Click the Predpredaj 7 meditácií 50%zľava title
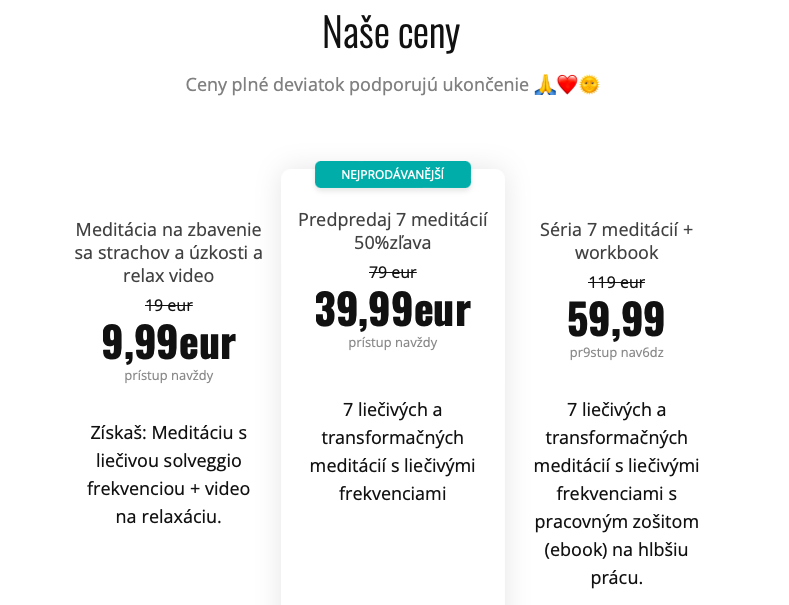Viewport: 789px width, 605px height. point(392,231)
